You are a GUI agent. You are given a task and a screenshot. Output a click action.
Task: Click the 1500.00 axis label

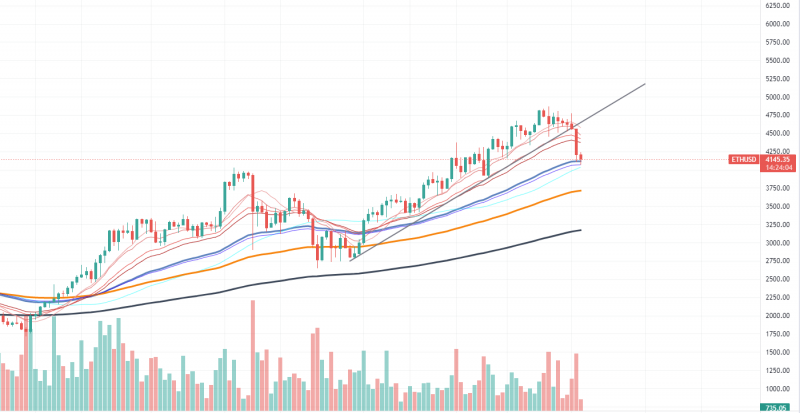pos(777,353)
